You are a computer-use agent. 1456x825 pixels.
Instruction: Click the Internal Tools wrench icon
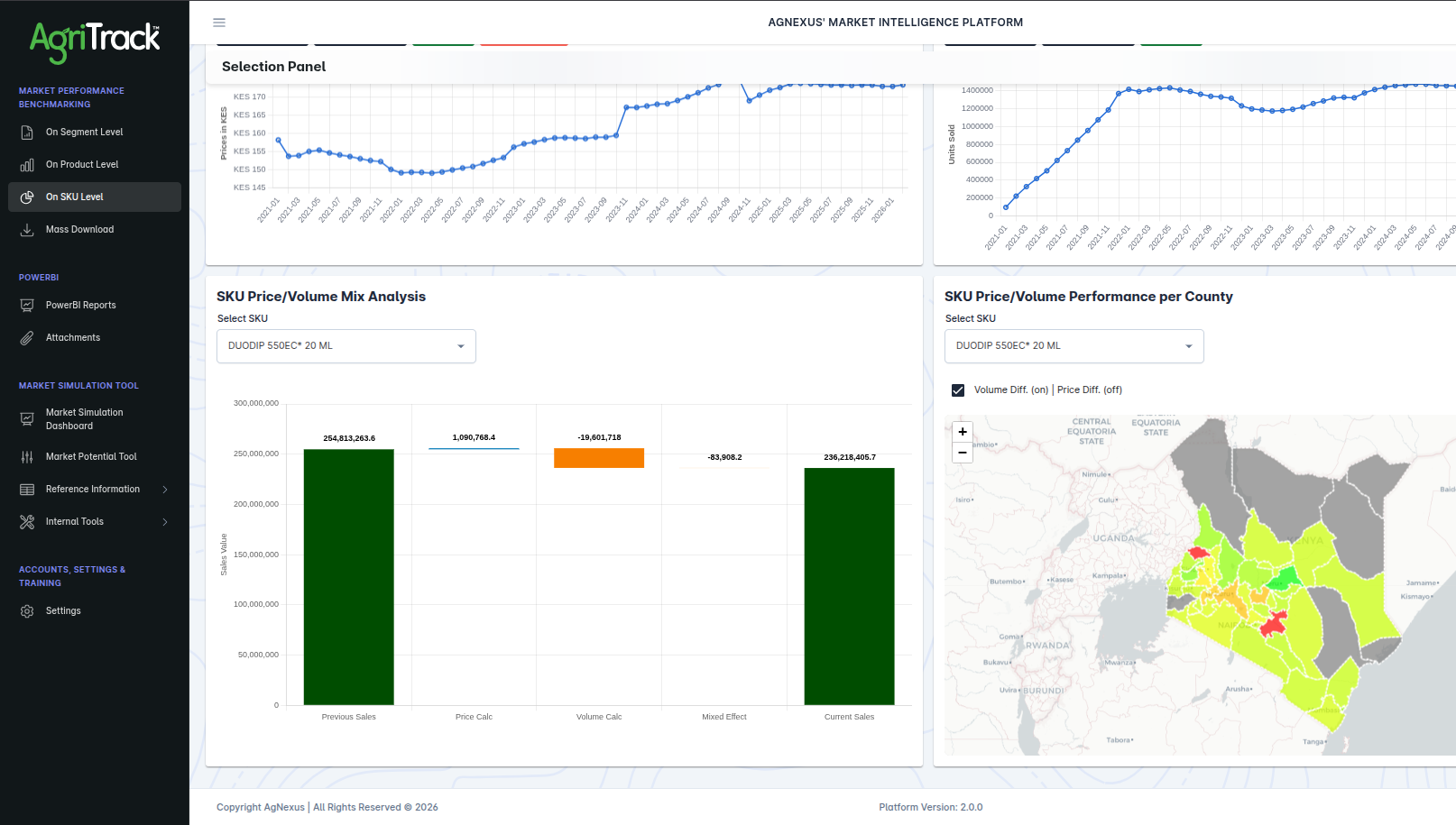click(x=27, y=522)
